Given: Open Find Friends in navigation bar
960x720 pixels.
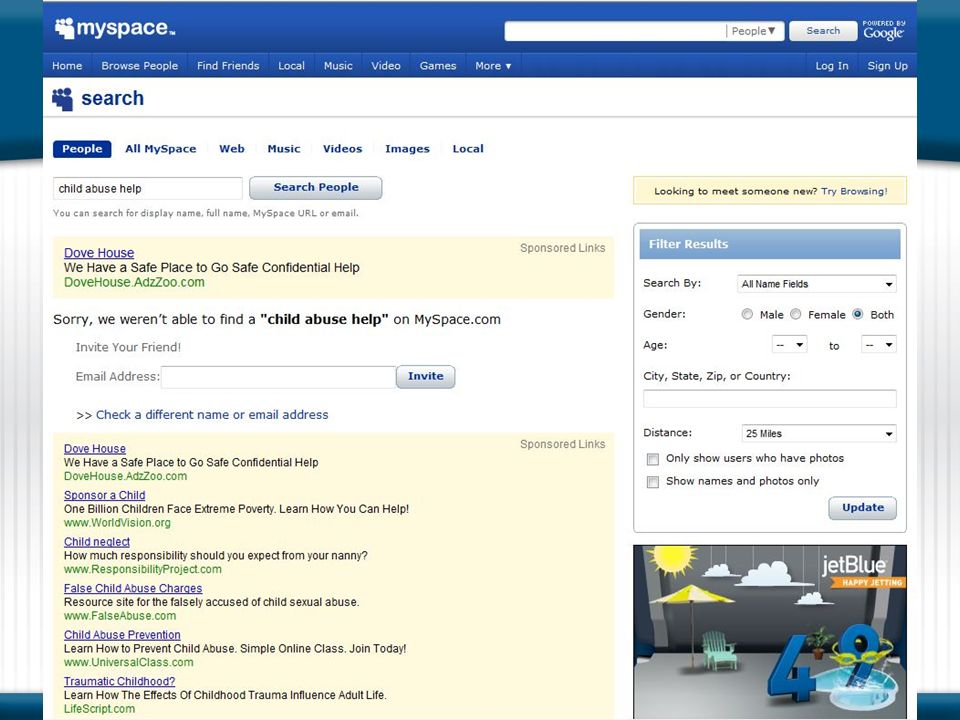Looking at the screenshot, I should click(228, 66).
